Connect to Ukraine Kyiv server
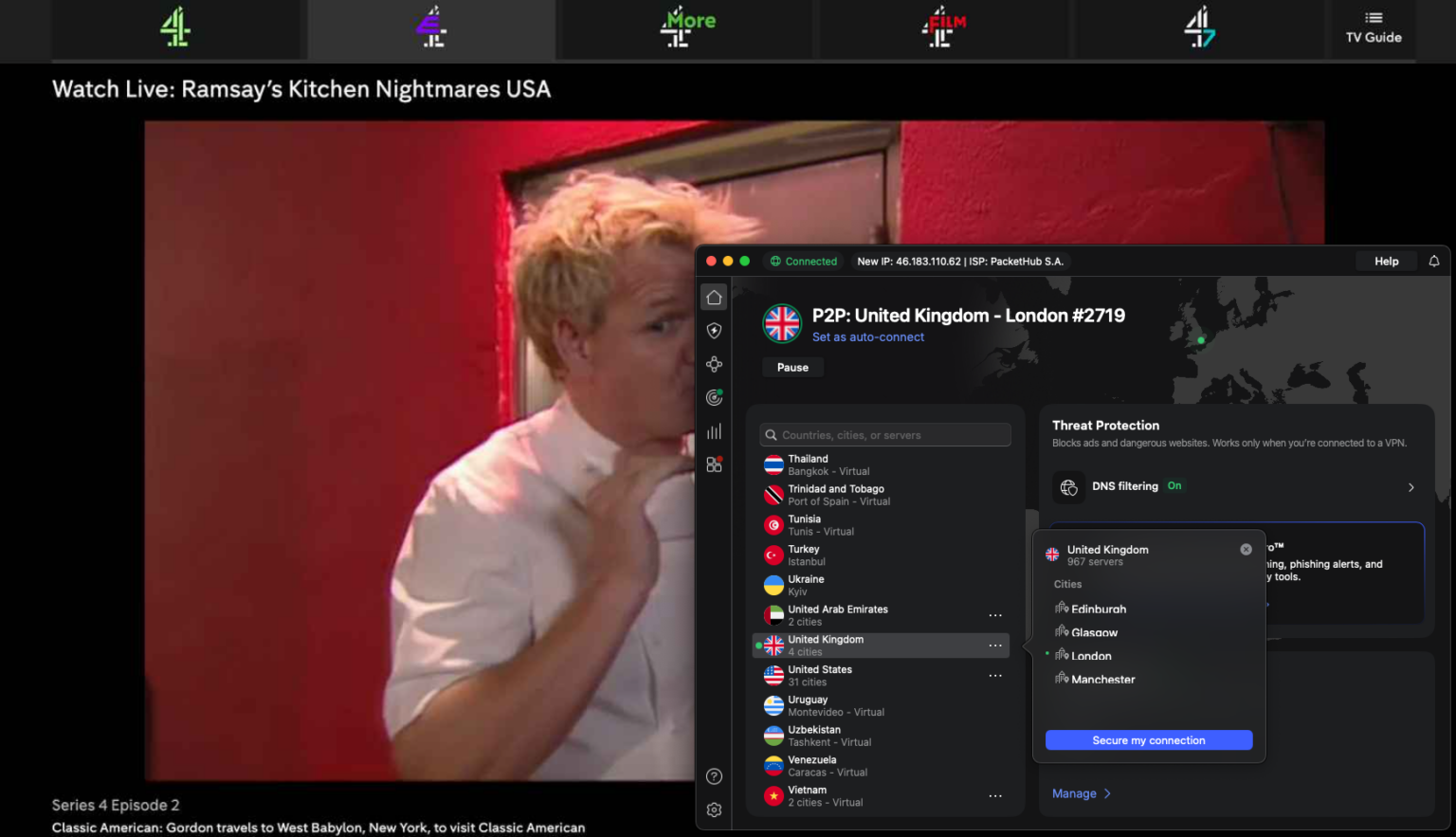The width and height of the screenshot is (1456, 837). click(x=882, y=586)
